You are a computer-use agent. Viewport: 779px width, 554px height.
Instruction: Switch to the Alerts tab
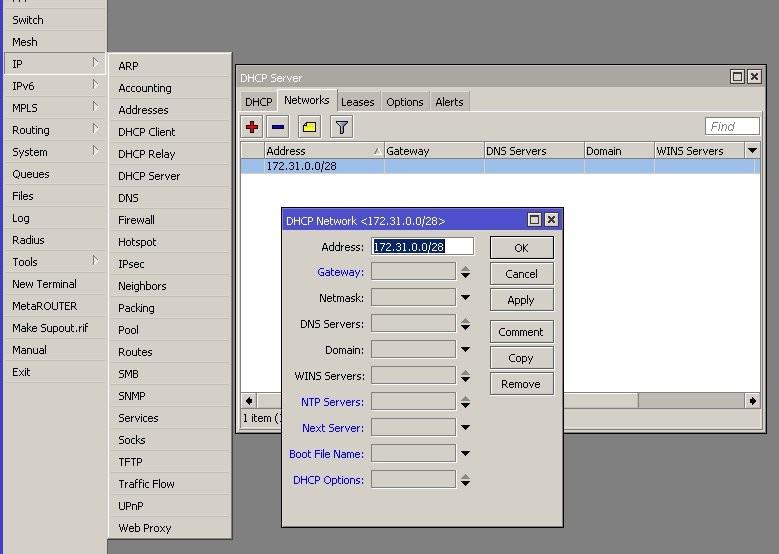click(449, 102)
